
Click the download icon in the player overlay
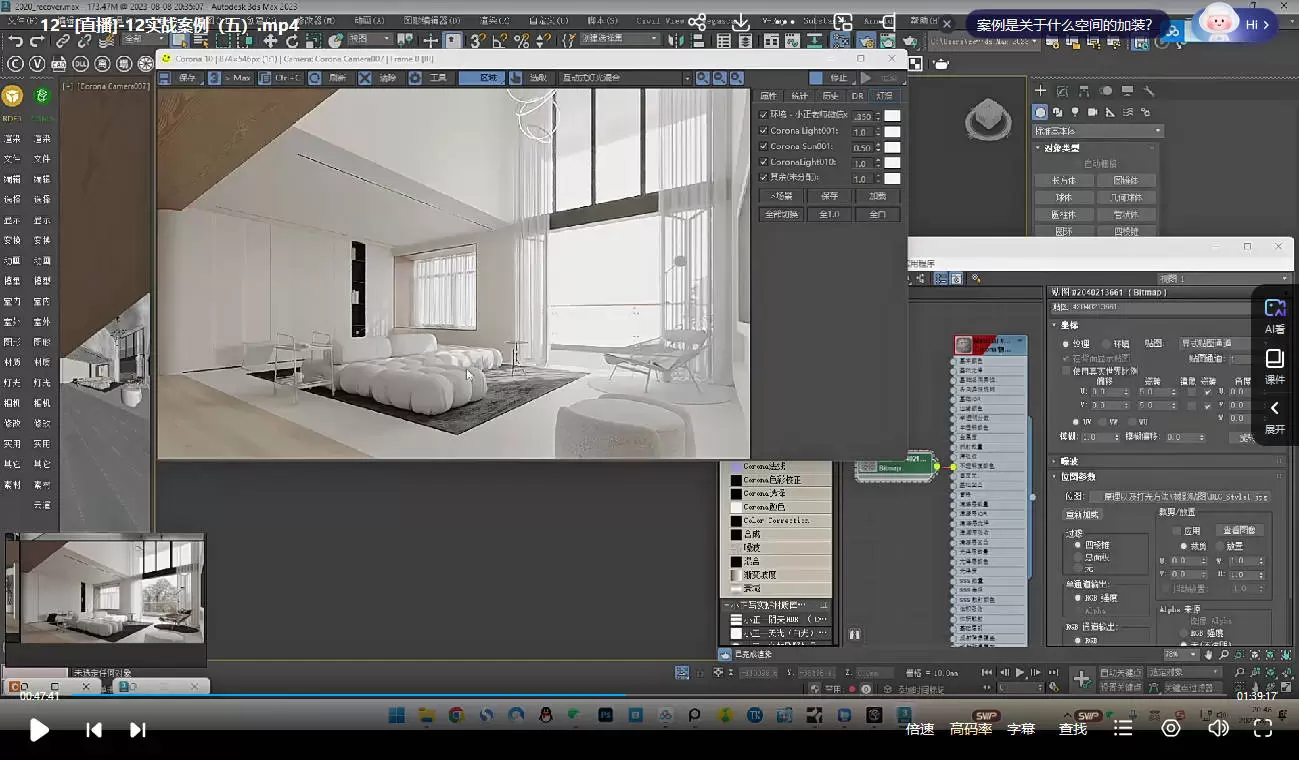pos(741,22)
